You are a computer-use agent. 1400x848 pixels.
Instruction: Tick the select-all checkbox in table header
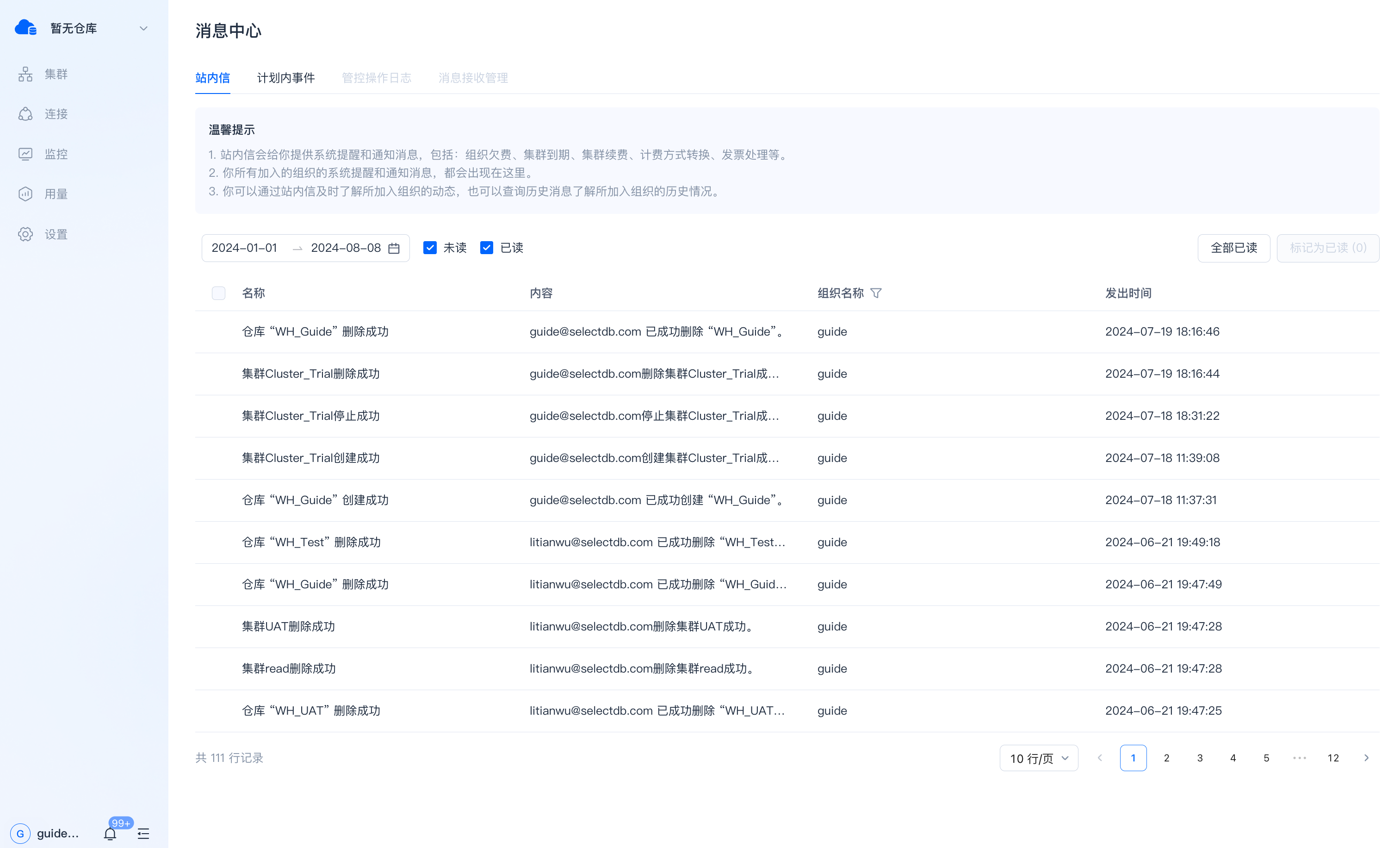(x=219, y=293)
